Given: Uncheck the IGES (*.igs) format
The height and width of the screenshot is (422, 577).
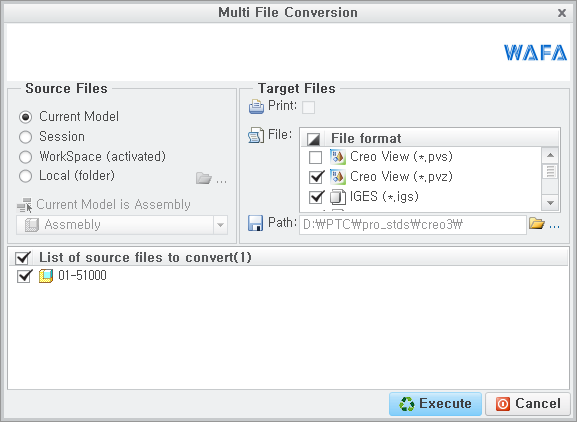Looking at the screenshot, I should [316, 197].
